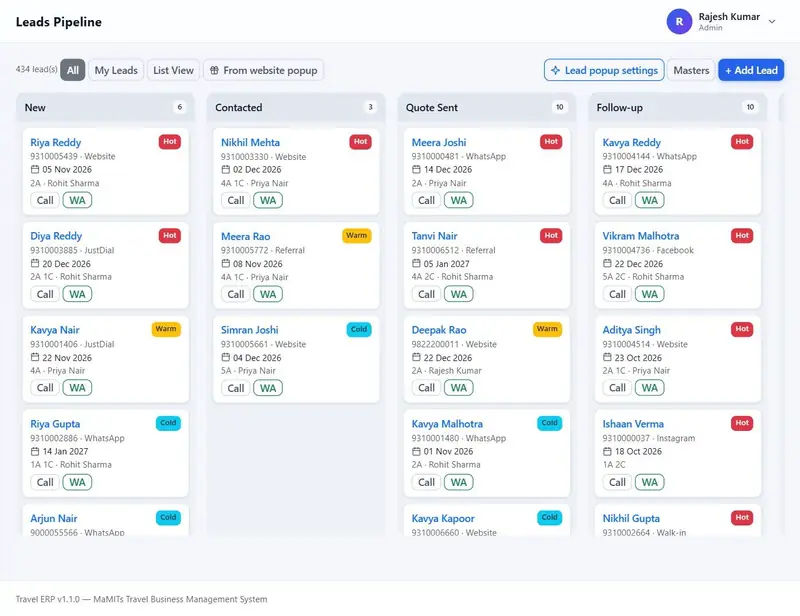The height and width of the screenshot is (616, 800).
Task: Open WA for Kavya Malhotra
Action: click(459, 482)
